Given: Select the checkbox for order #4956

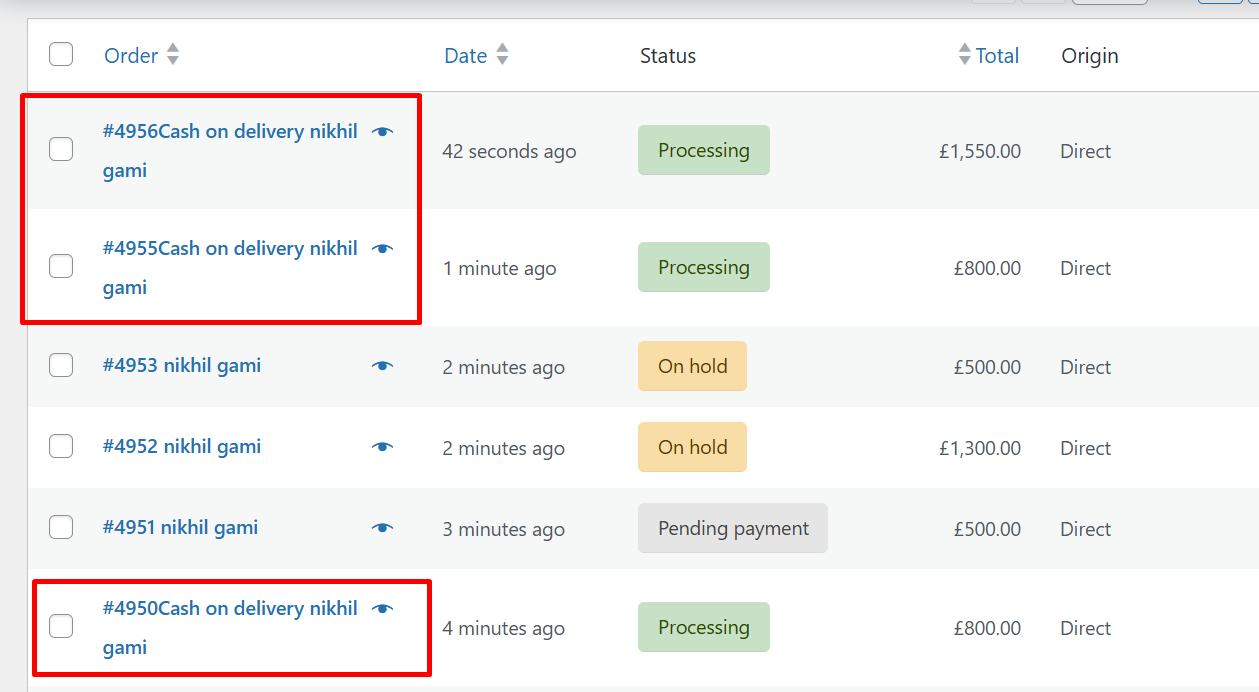Looking at the screenshot, I should tap(61, 149).
